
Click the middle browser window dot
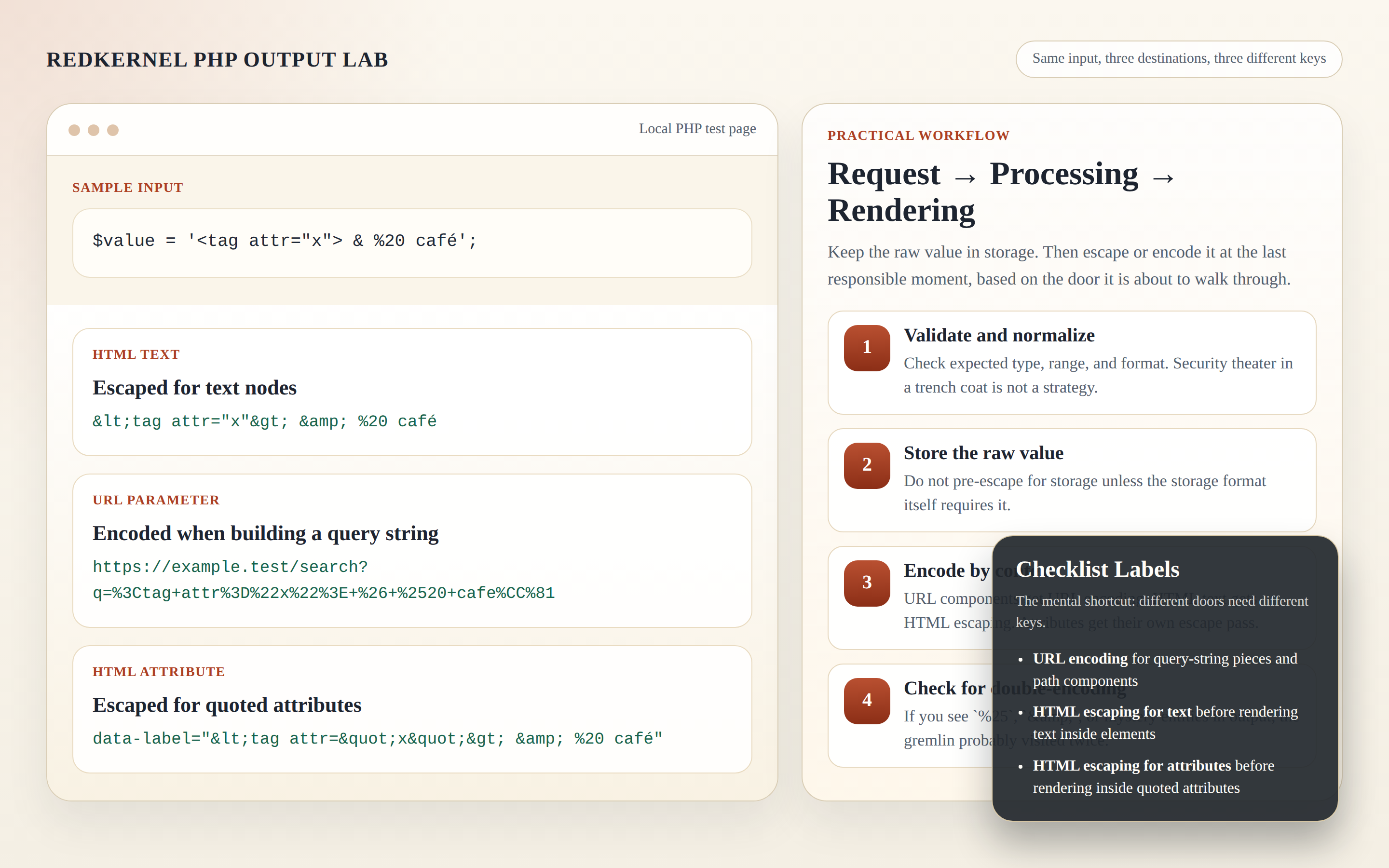pyautogui.click(x=94, y=130)
